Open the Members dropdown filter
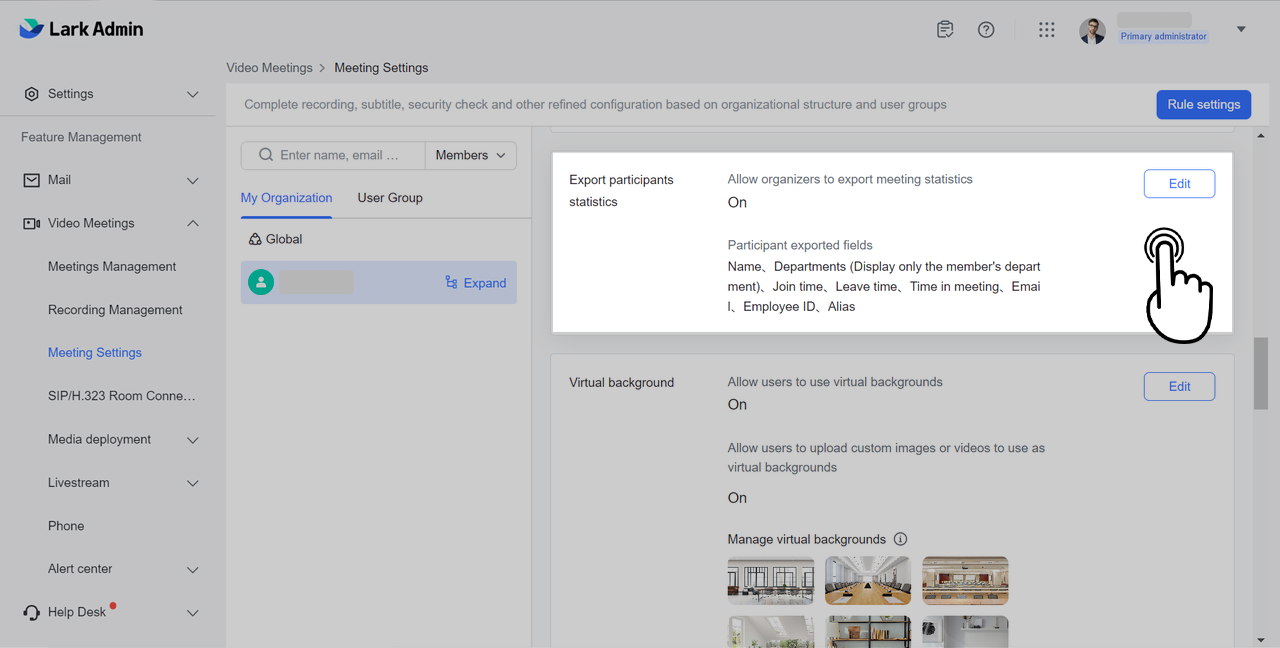1280x648 pixels. point(470,155)
